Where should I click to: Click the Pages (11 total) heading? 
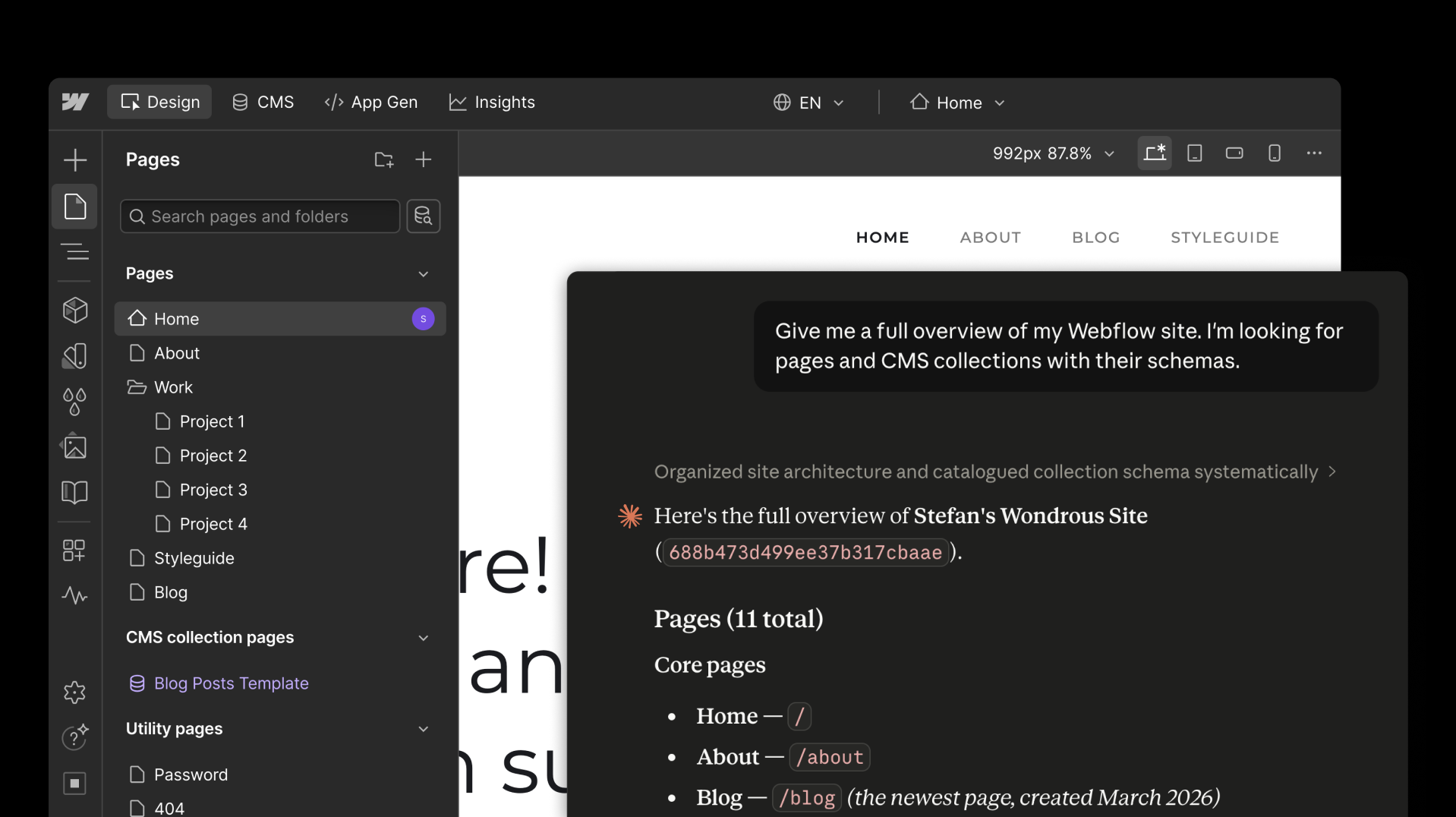pyautogui.click(x=739, y=619)
